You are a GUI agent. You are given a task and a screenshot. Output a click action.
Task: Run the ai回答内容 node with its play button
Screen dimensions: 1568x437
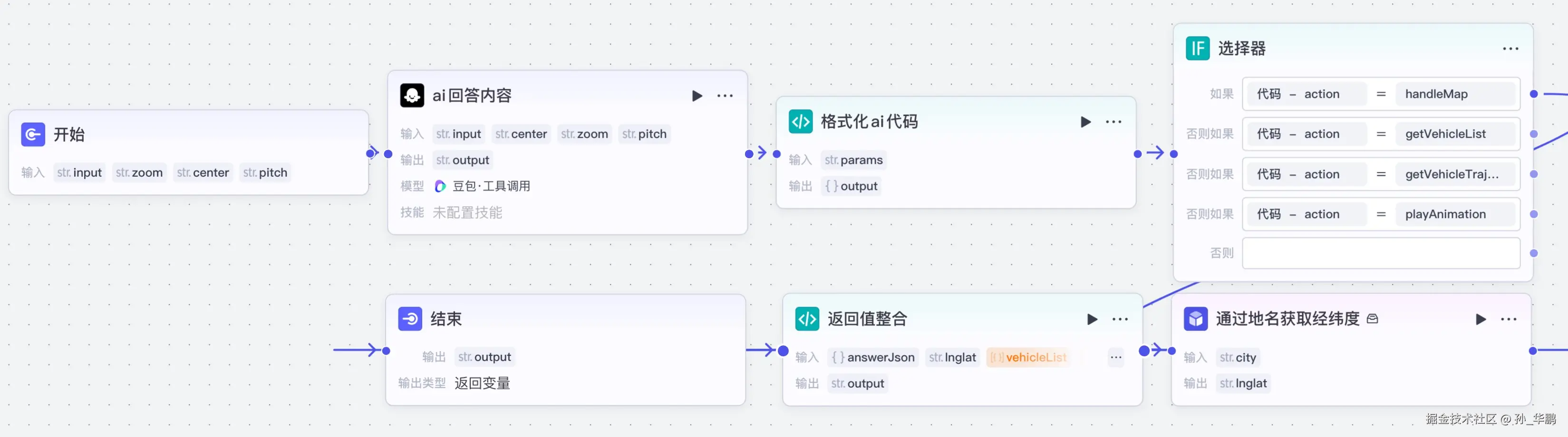pyautogui.click(x=697, y=95)
